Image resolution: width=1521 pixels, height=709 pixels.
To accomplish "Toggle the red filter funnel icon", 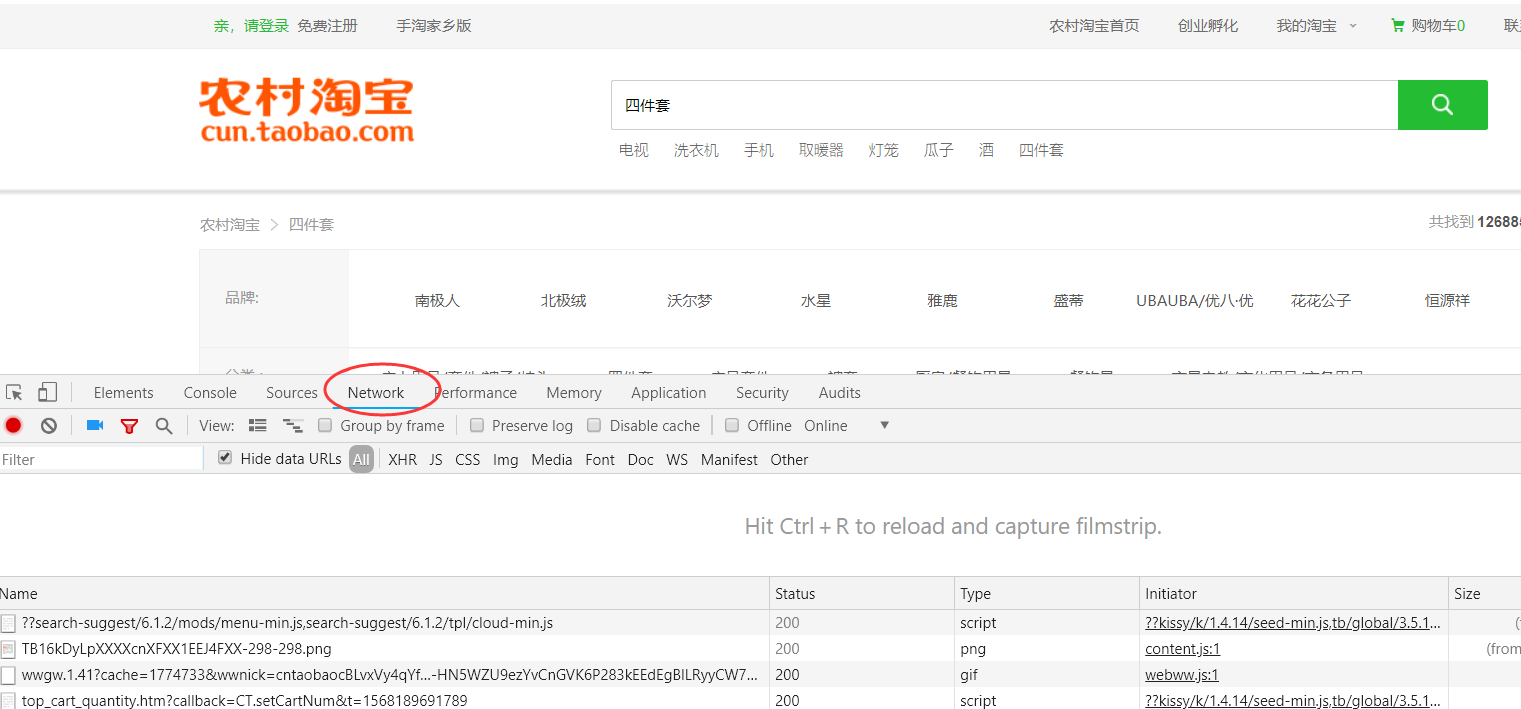I will 129,426.
